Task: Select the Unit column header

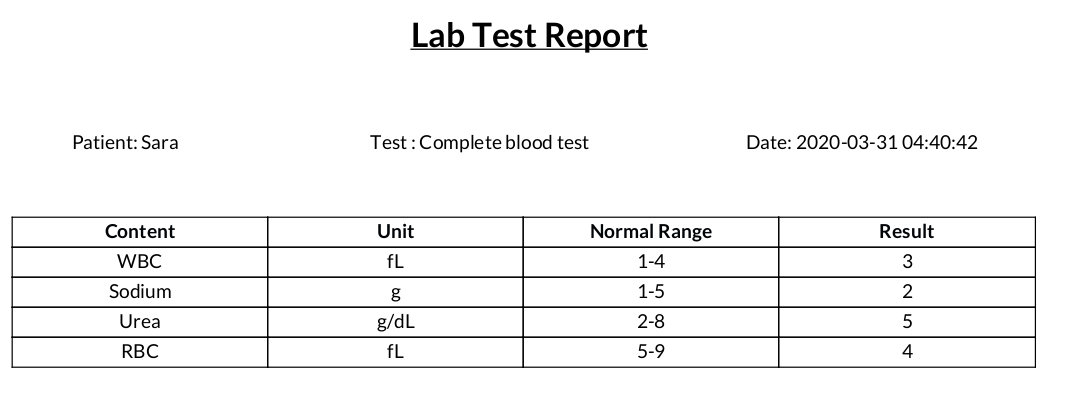Action: point(395,232)
